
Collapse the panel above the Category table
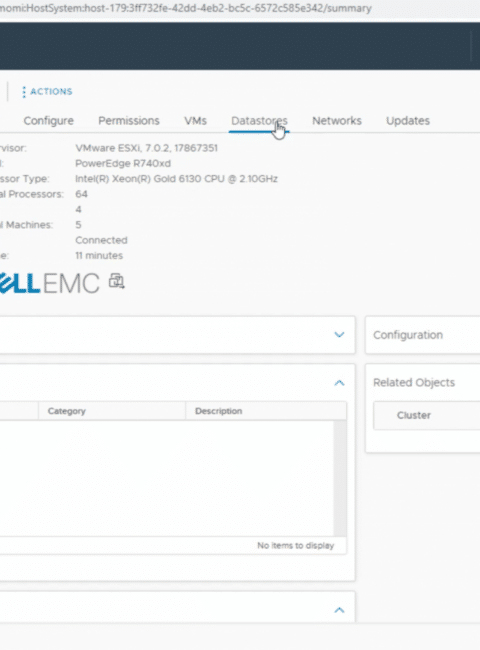pos(339,383)
